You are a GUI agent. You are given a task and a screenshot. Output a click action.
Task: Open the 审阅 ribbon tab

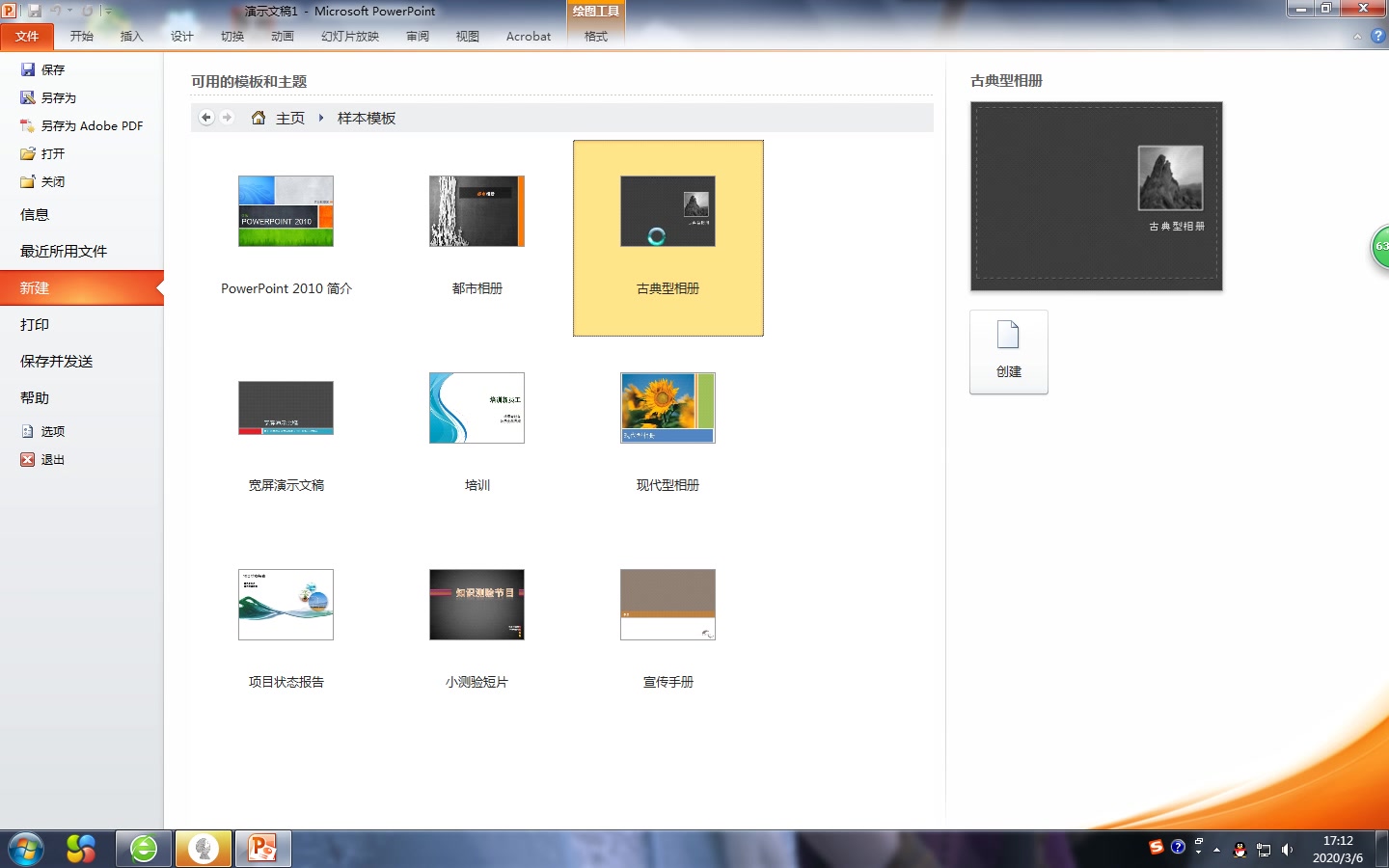[x=418, y=37]
